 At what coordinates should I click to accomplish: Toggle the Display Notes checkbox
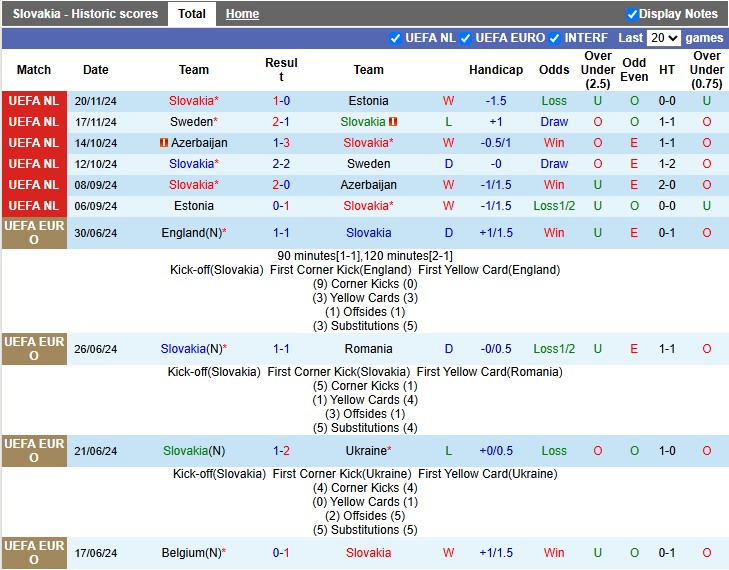click(632, 14)
